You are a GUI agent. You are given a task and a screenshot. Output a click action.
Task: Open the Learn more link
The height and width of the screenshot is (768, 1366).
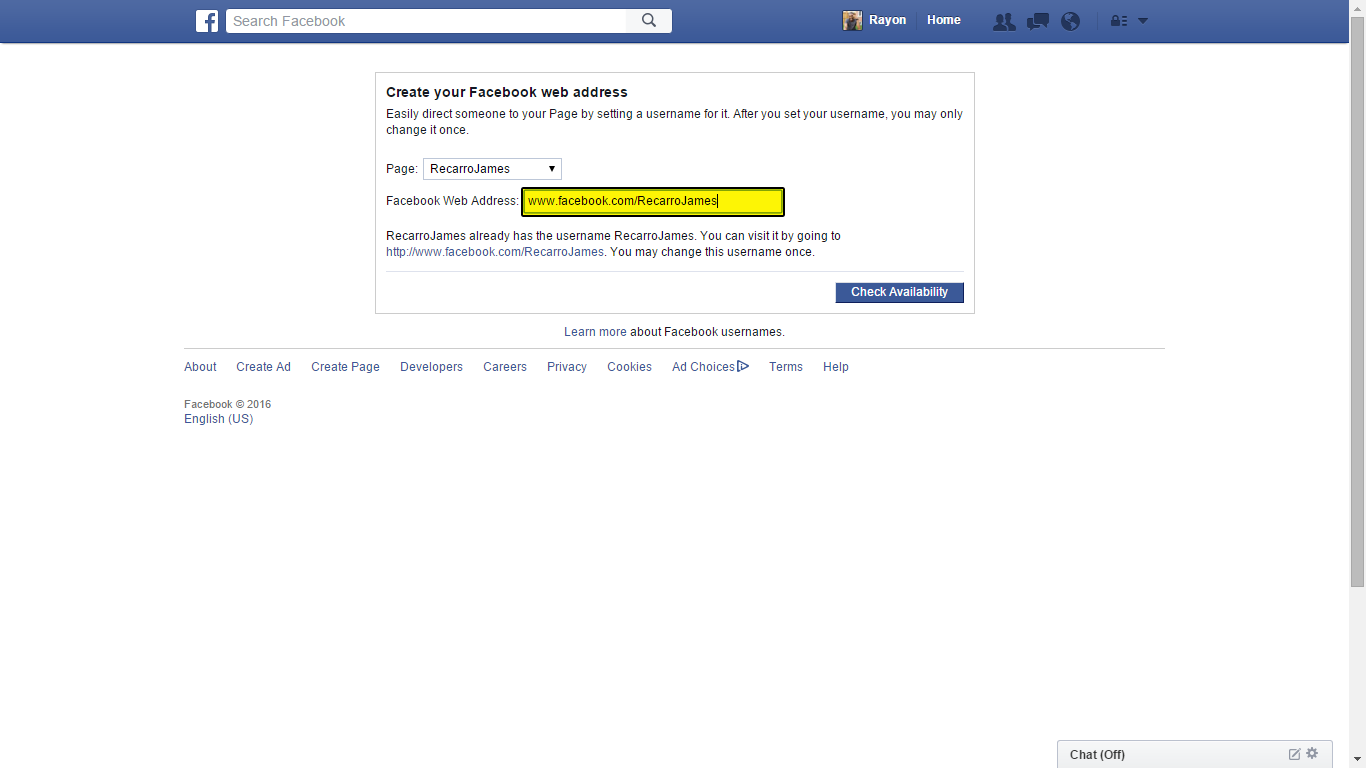tap(595, 332)
